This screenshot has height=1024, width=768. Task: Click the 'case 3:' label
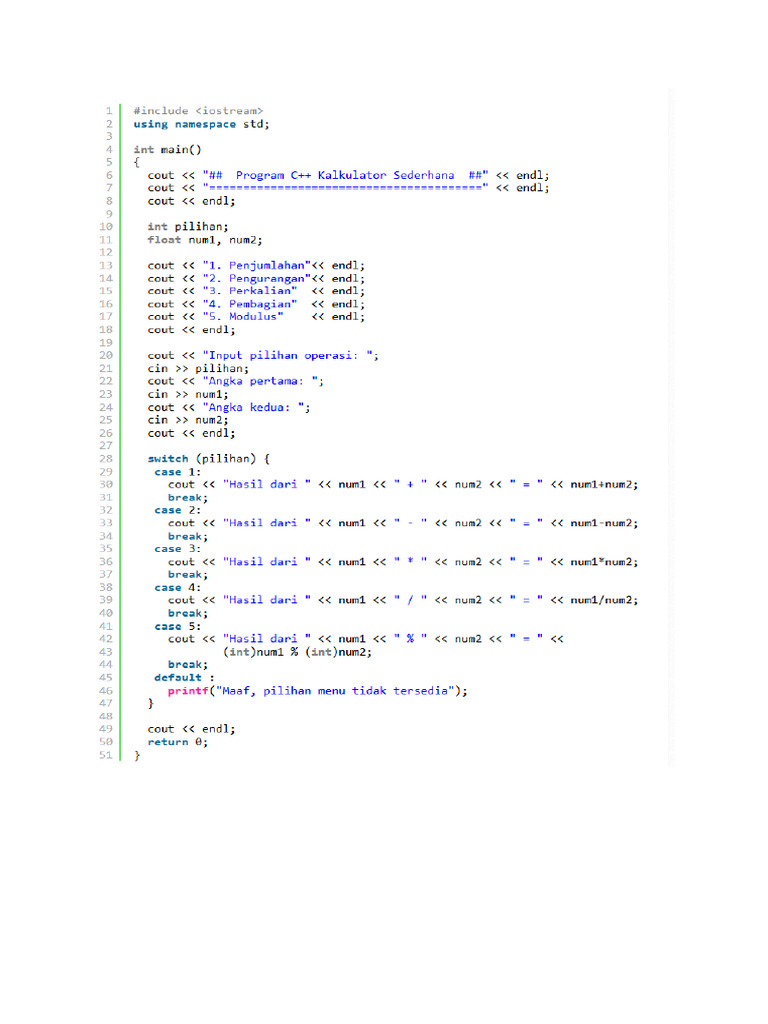(x=178, y=549)
